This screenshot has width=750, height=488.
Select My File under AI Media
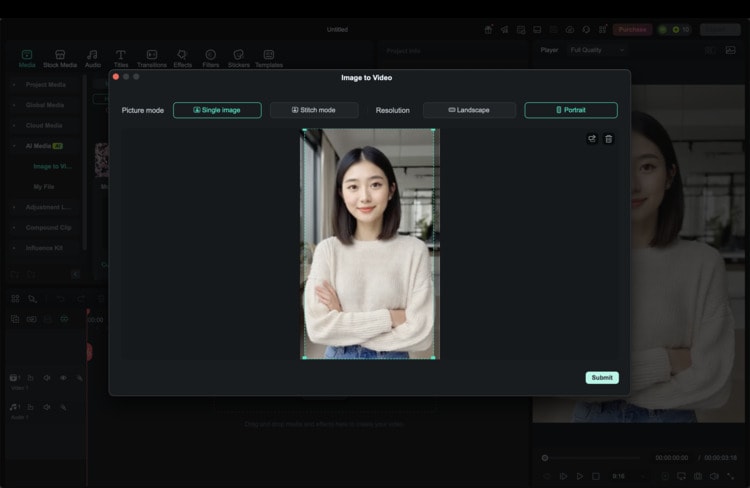(44, 187)
